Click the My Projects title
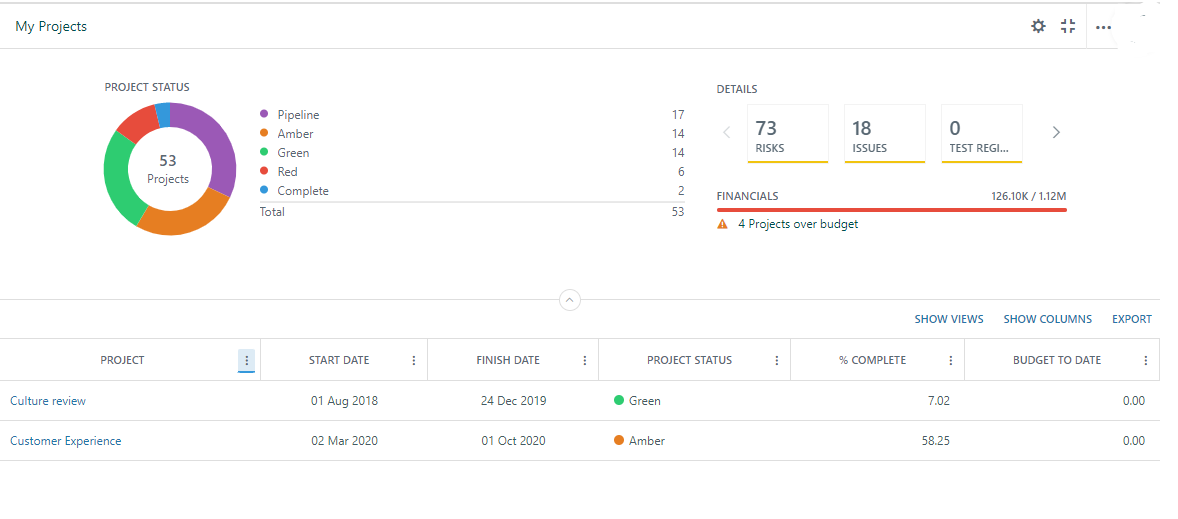Viewport: 1178px width, 519px height. pyautogui.click(x=51, y=26)
